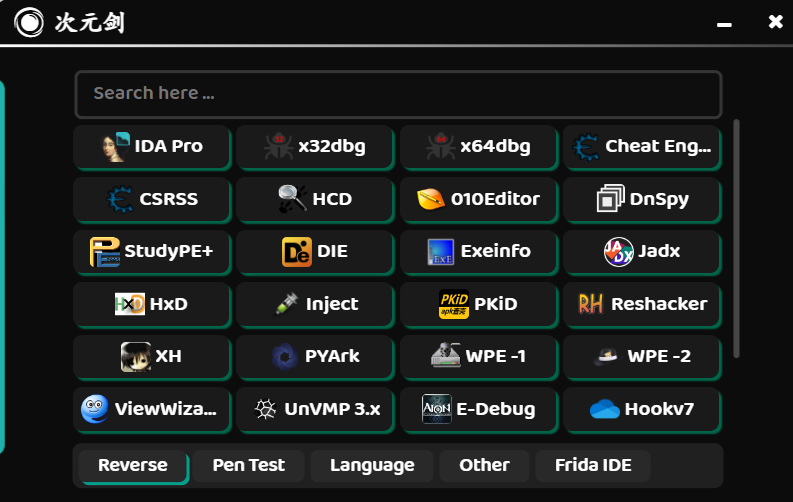Viewport: 793px width, 502px height.
Task: Click the 'x32dbg' label text
Action: (x=332, y=147)
